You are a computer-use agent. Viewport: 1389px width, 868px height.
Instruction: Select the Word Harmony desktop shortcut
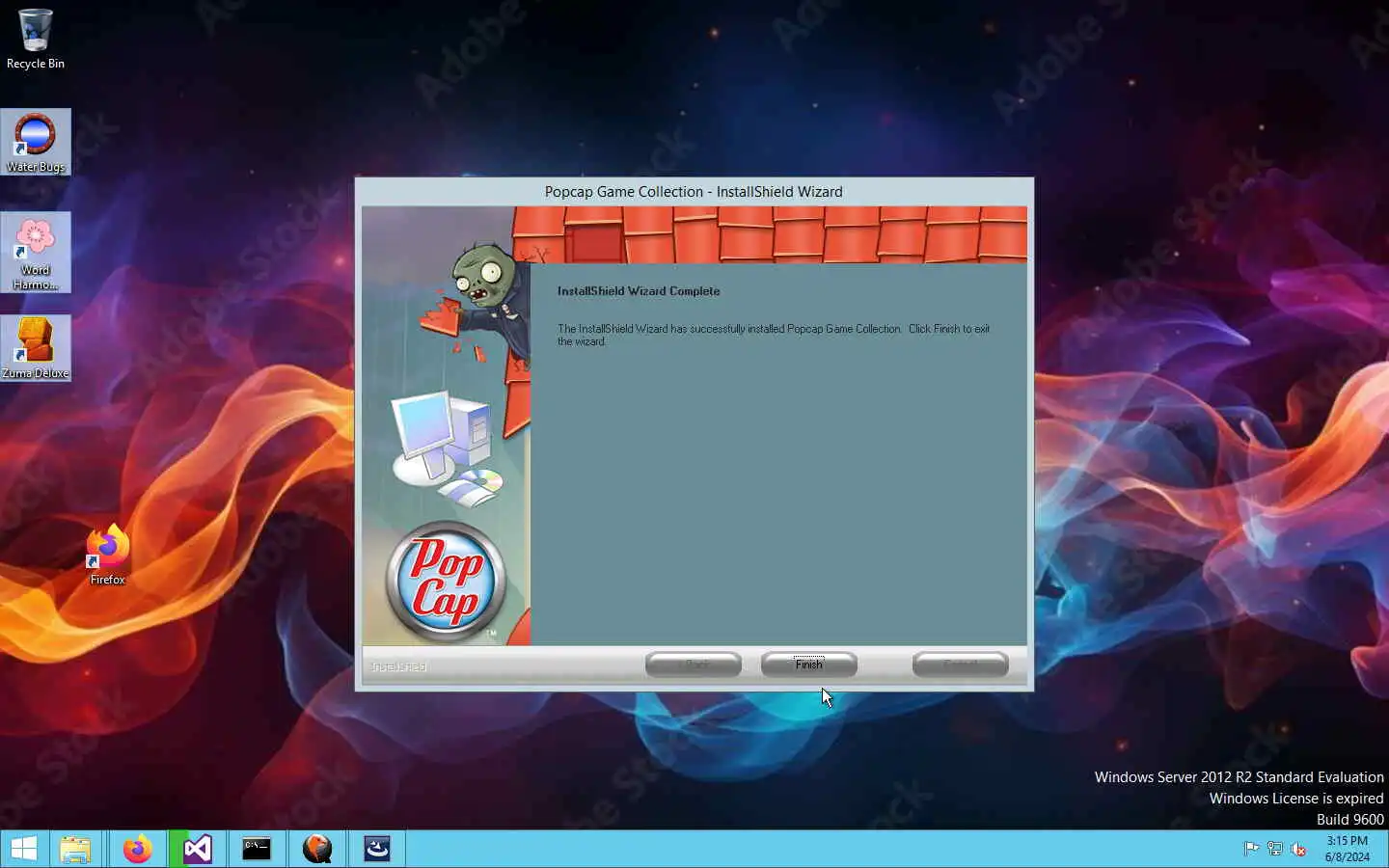pyautogui.click(x=36, y=252)
